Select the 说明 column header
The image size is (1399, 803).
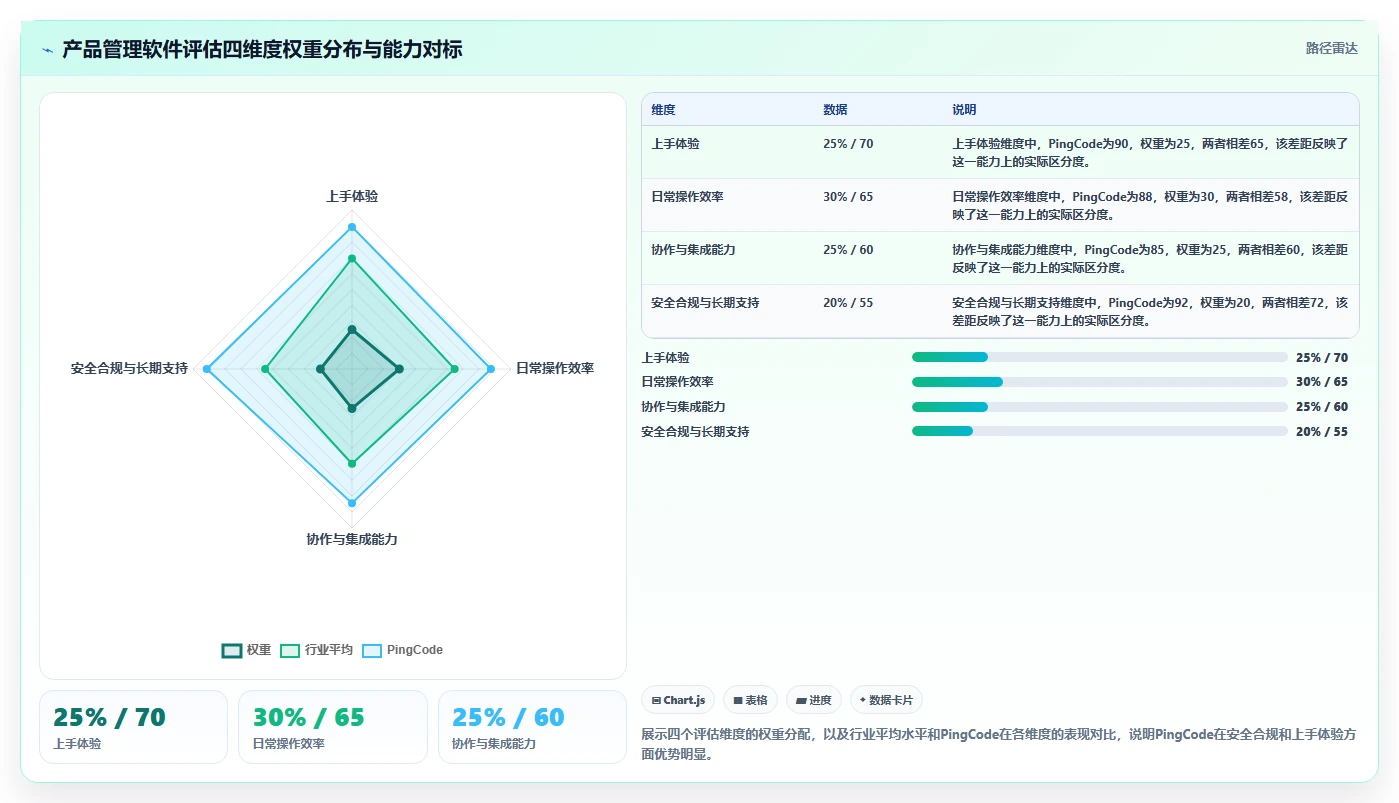coord(964,110)
